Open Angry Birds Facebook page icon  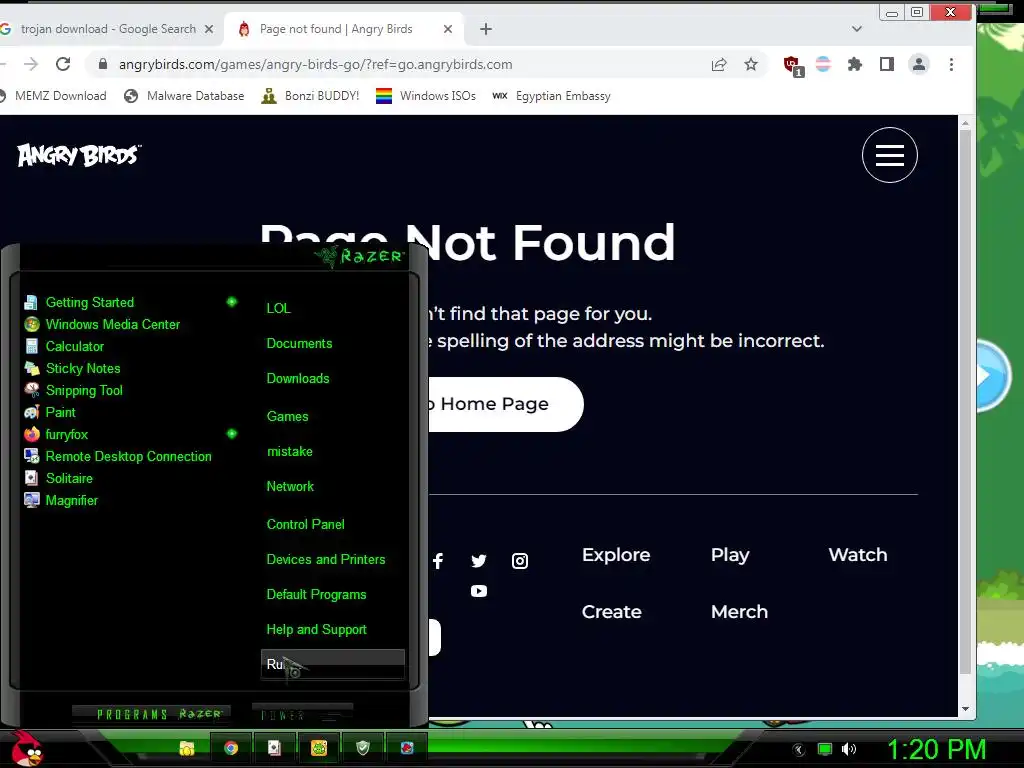pos(438,561)
